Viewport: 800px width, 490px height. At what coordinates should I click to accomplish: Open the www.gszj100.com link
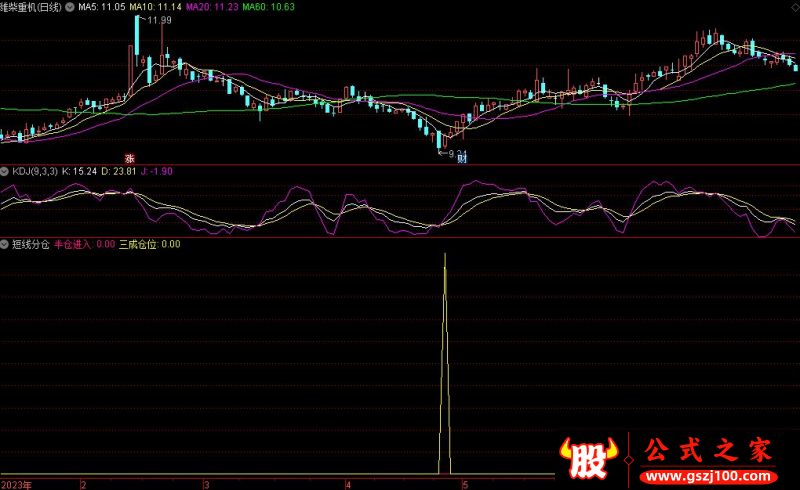[x=712, y=471]
